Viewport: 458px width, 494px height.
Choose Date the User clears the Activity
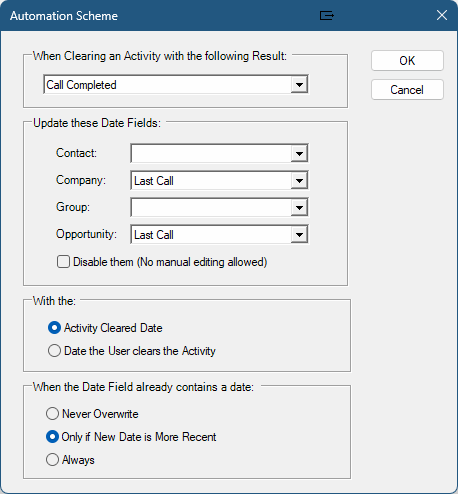(x=54, y=351)
